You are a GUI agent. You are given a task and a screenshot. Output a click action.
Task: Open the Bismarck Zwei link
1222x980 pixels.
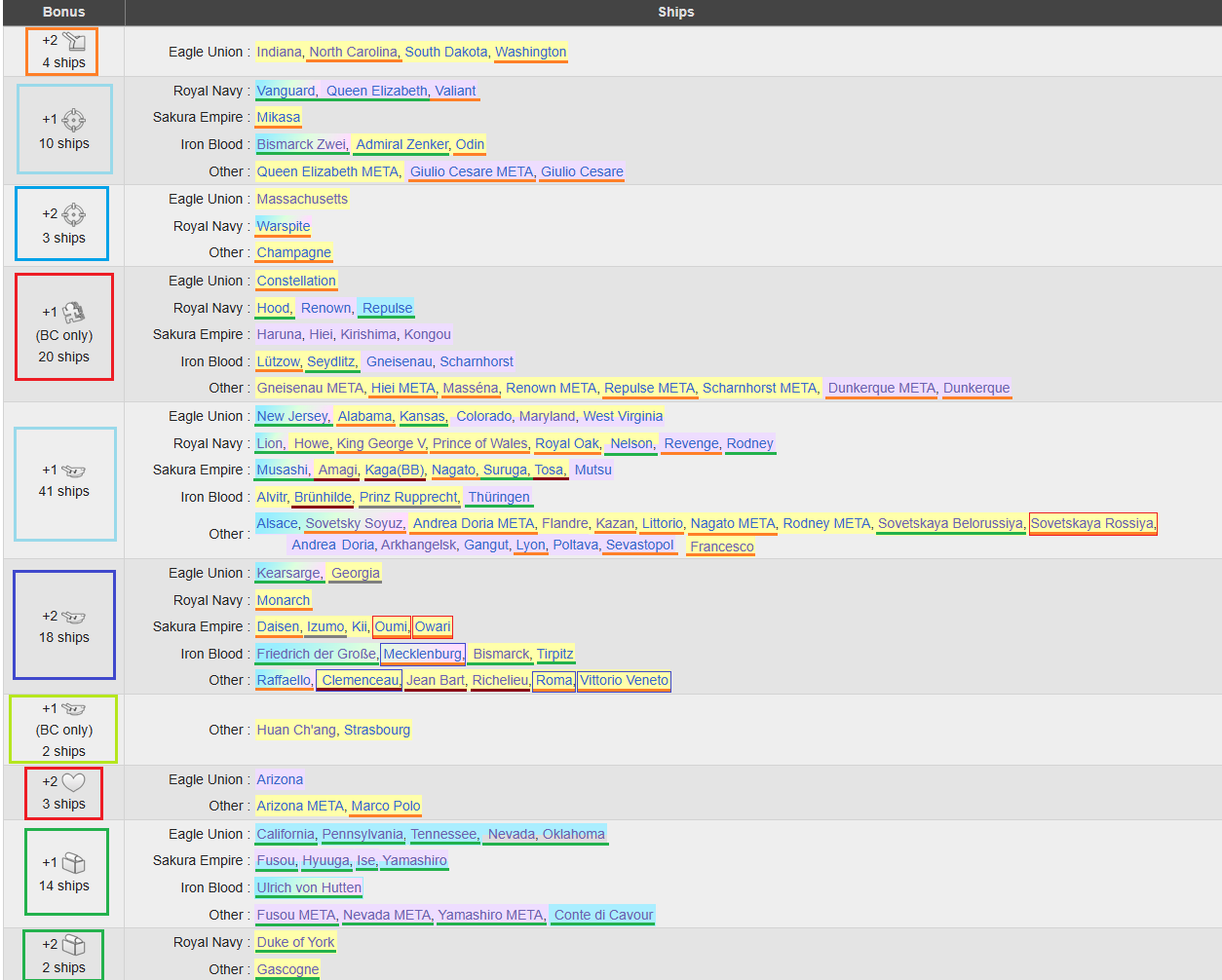click(301, 144)
